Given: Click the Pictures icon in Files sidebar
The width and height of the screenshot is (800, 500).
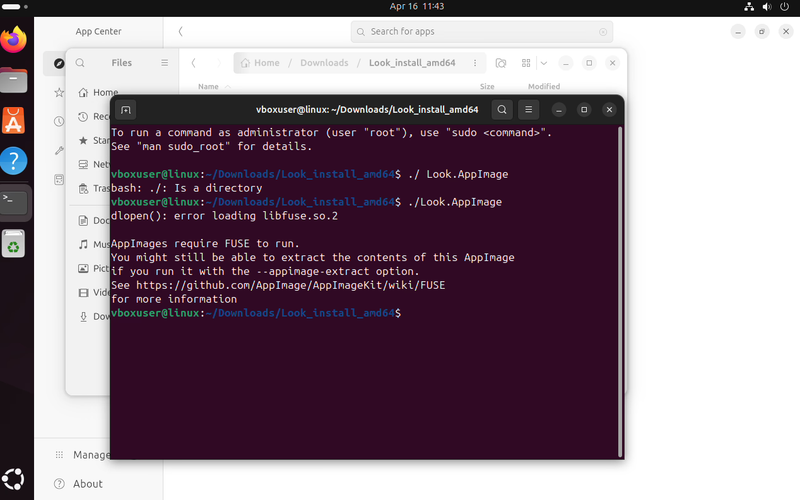Looking at the screenshot, I should [83, 268].
